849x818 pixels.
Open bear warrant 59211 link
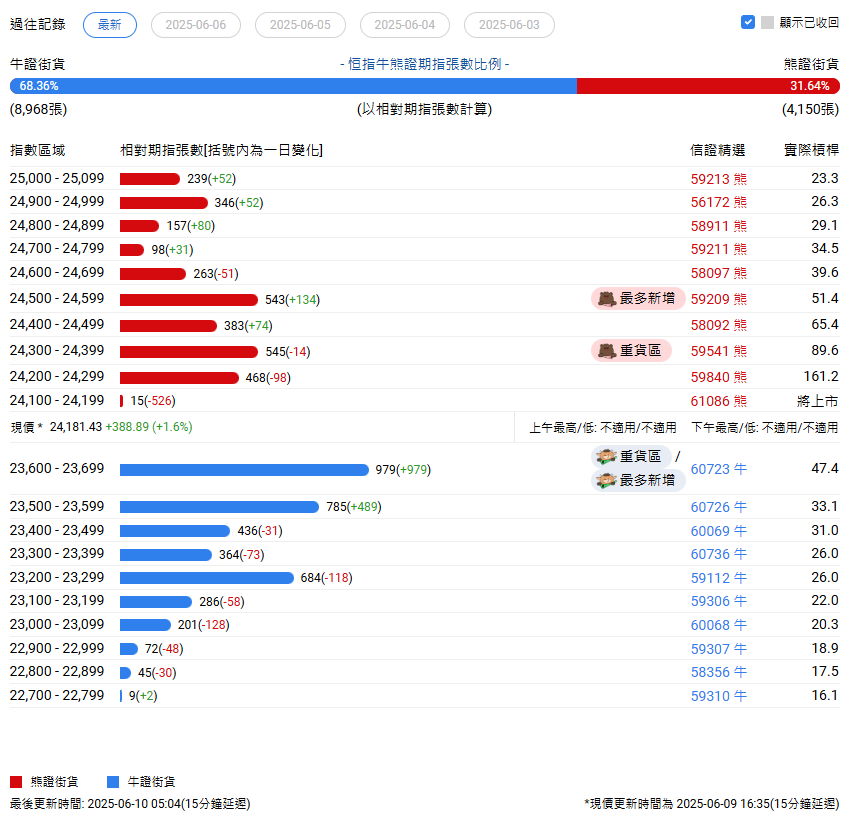point(719,250)
